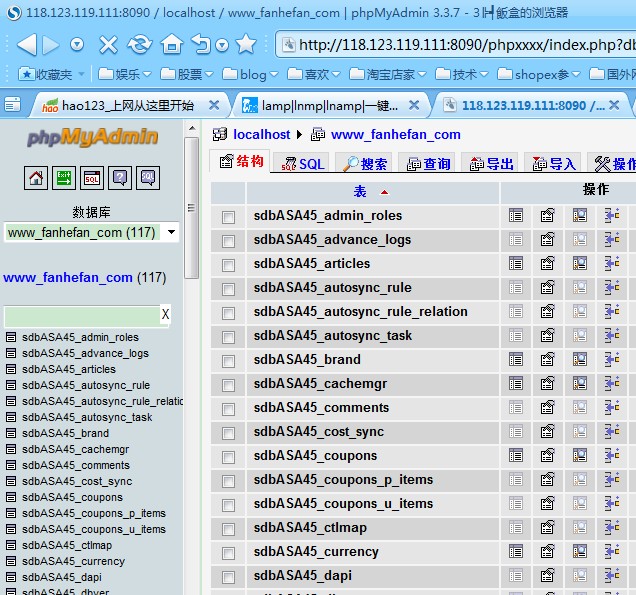Open www_fanhefan_com (117) sidebar link

68,277
